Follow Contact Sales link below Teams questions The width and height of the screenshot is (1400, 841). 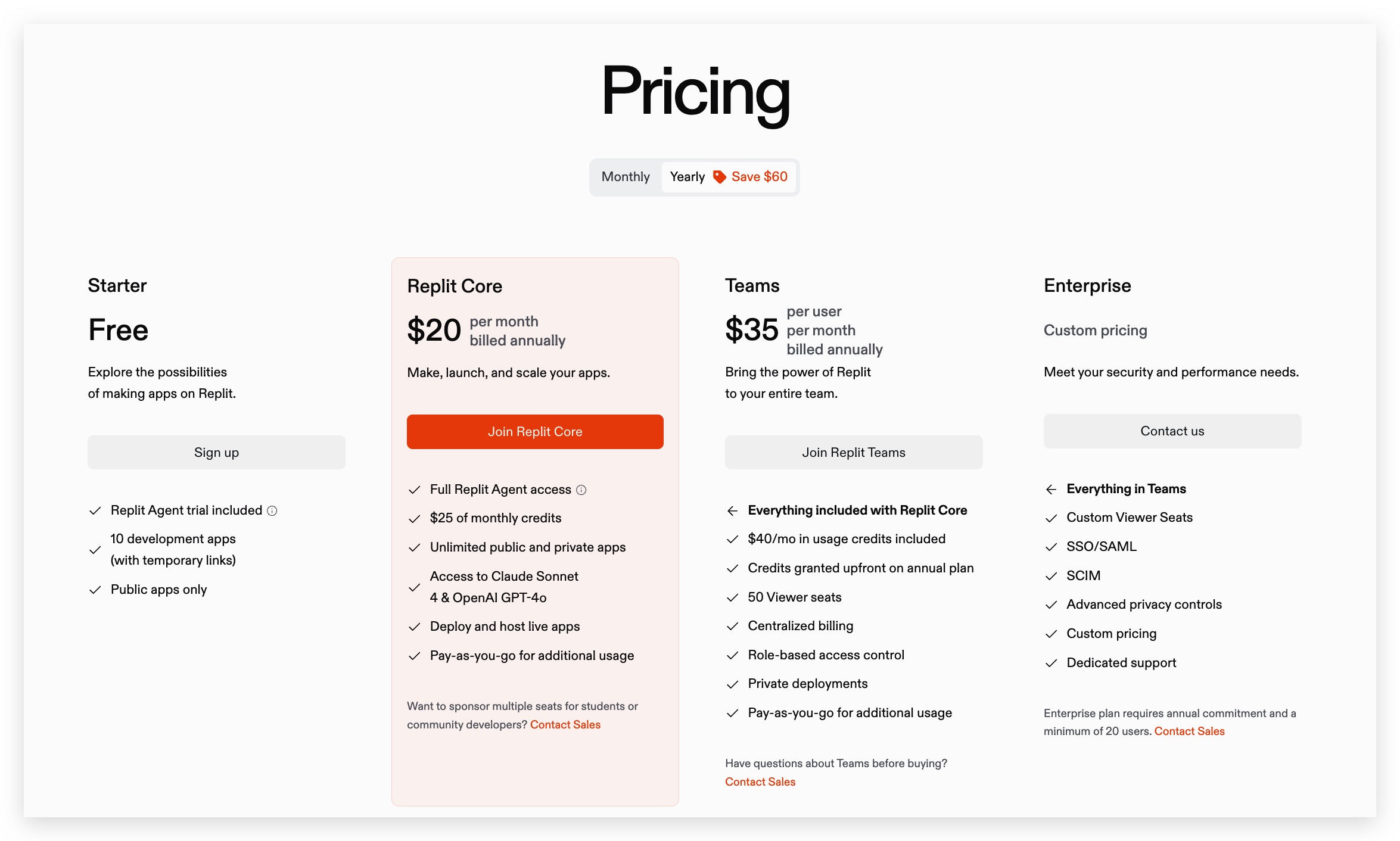pos(760,782)
